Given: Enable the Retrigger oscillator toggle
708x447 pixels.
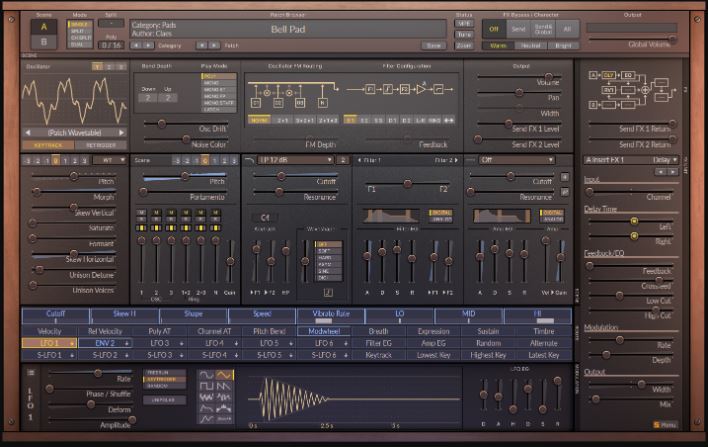Looking at the screenshot, I should click(101, 145).
